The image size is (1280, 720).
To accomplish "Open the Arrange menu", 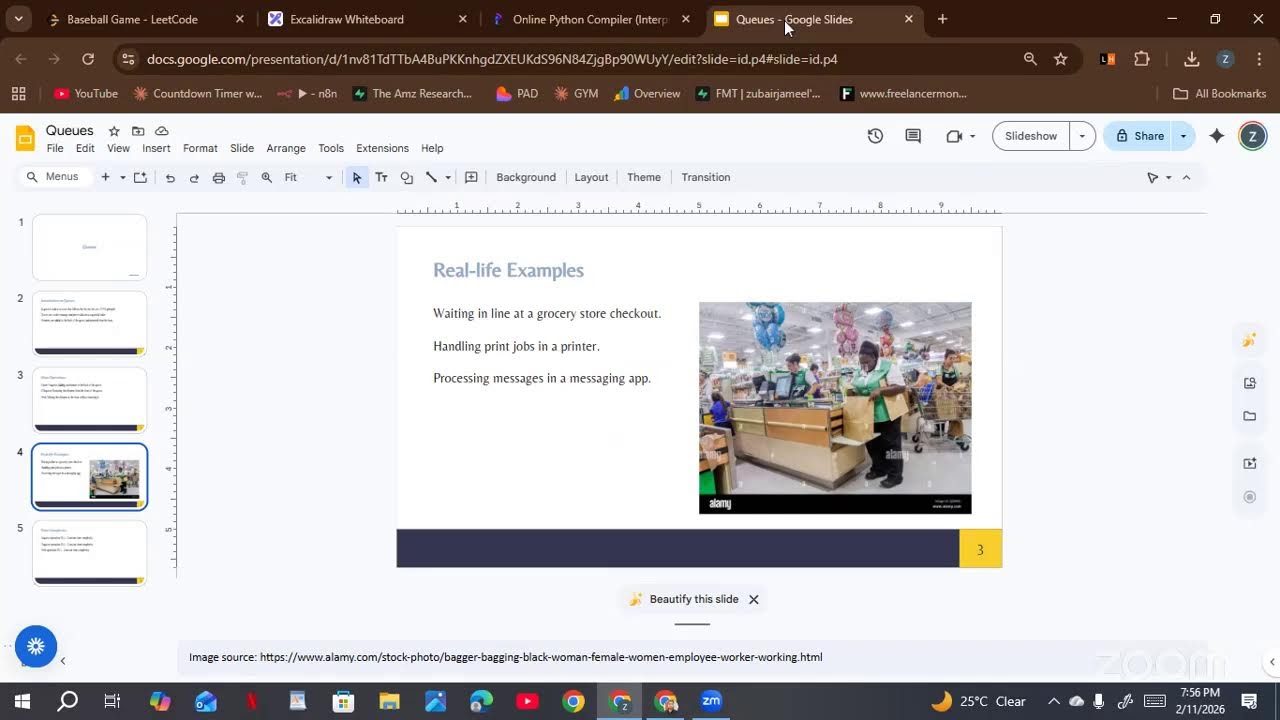I will coord(286,148).
